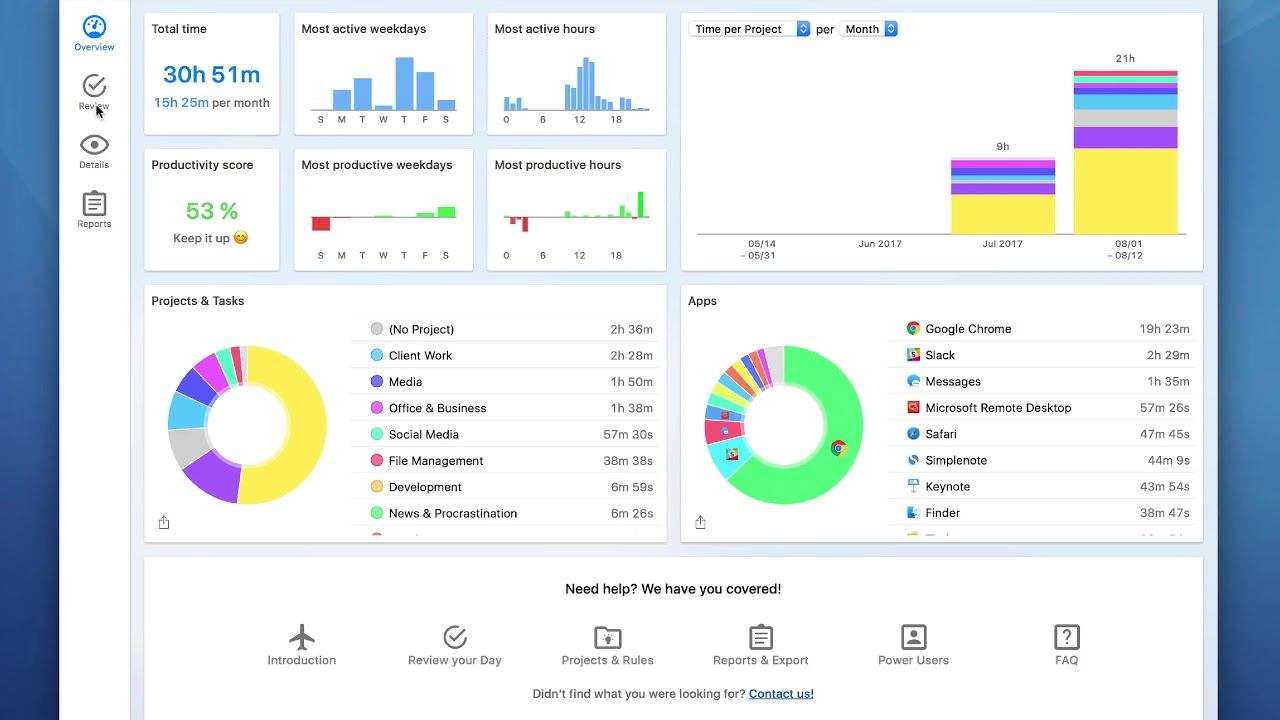Open the Reports & Export help link
This screenshot has height=720, width=1280.
pyautogui.click(x=761, y=660)
